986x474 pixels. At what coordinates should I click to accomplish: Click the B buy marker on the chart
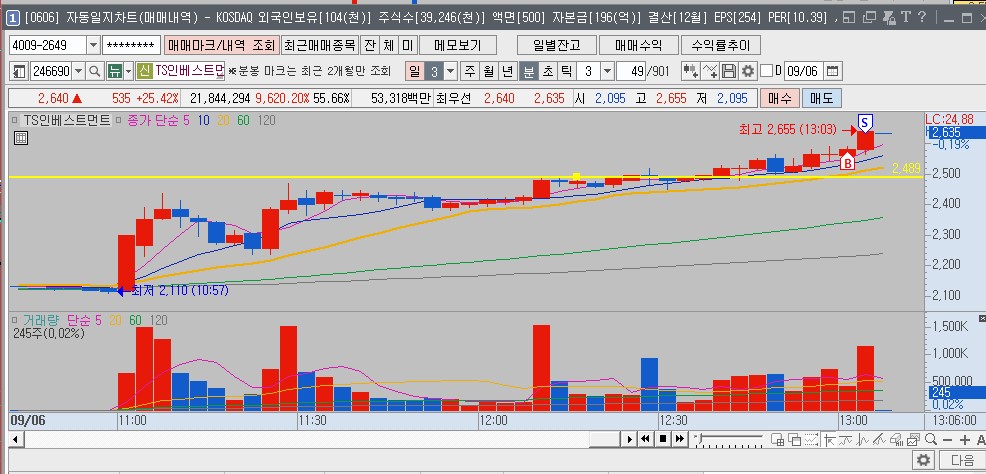pos(847,162)
